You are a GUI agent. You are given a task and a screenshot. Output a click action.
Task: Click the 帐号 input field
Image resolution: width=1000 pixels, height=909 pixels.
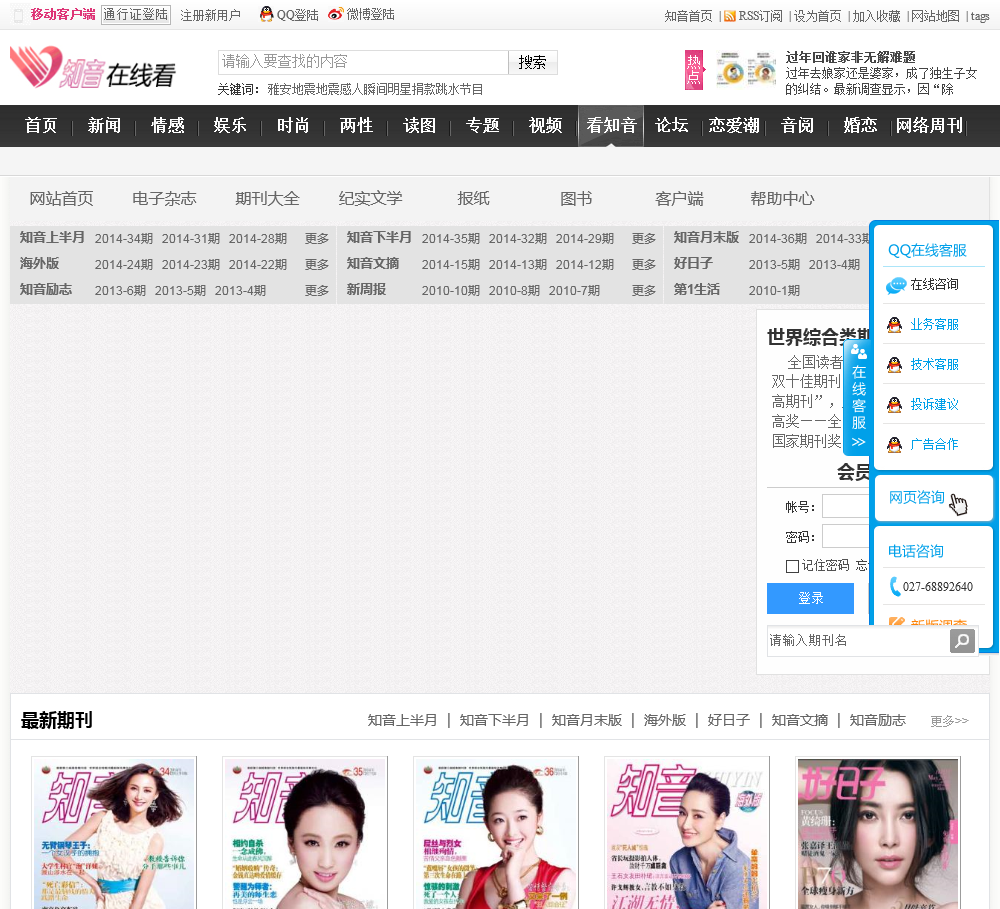click(x=846, y=506)
